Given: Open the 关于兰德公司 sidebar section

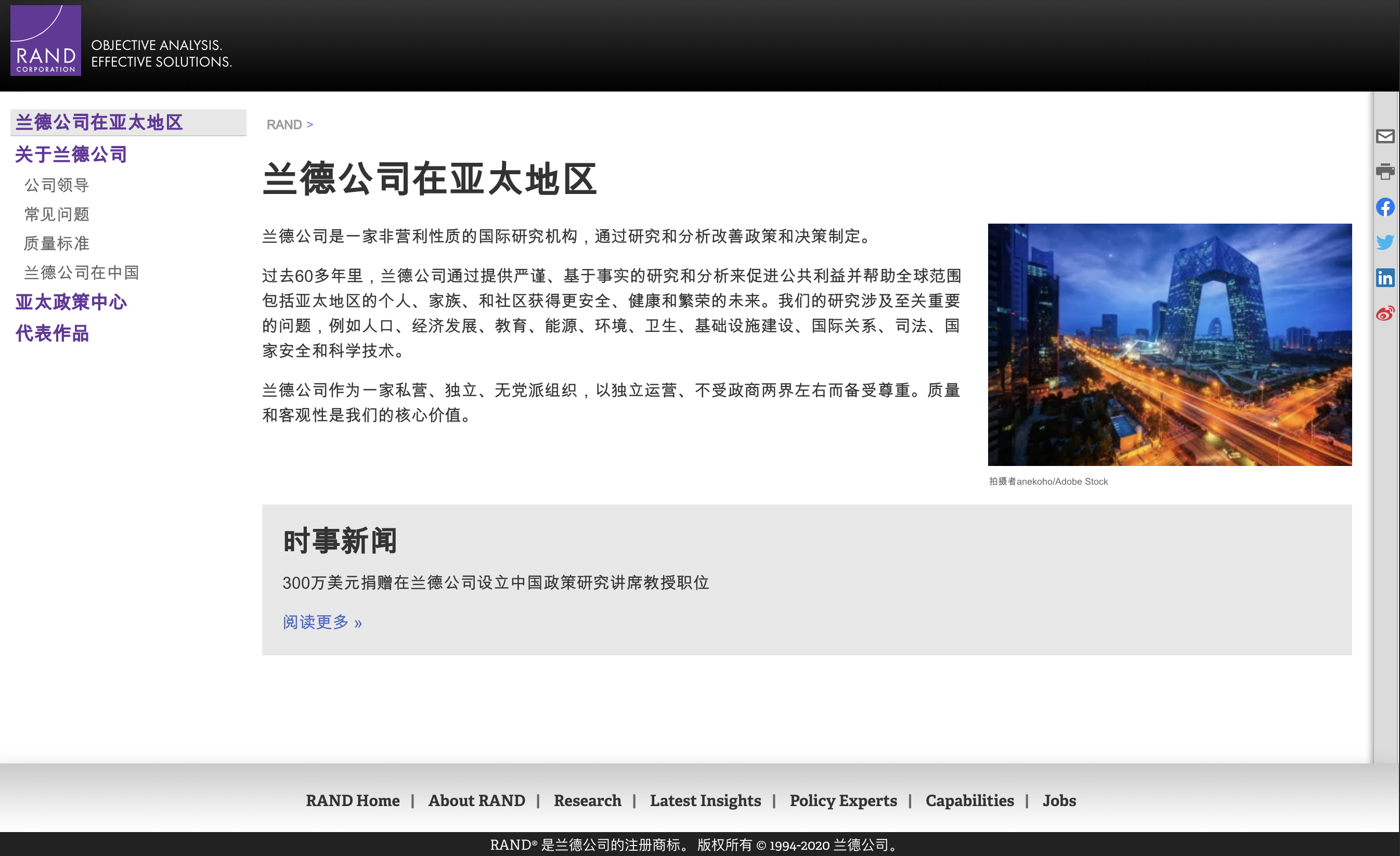Looking at the screenshot, I should pos(71,154).
